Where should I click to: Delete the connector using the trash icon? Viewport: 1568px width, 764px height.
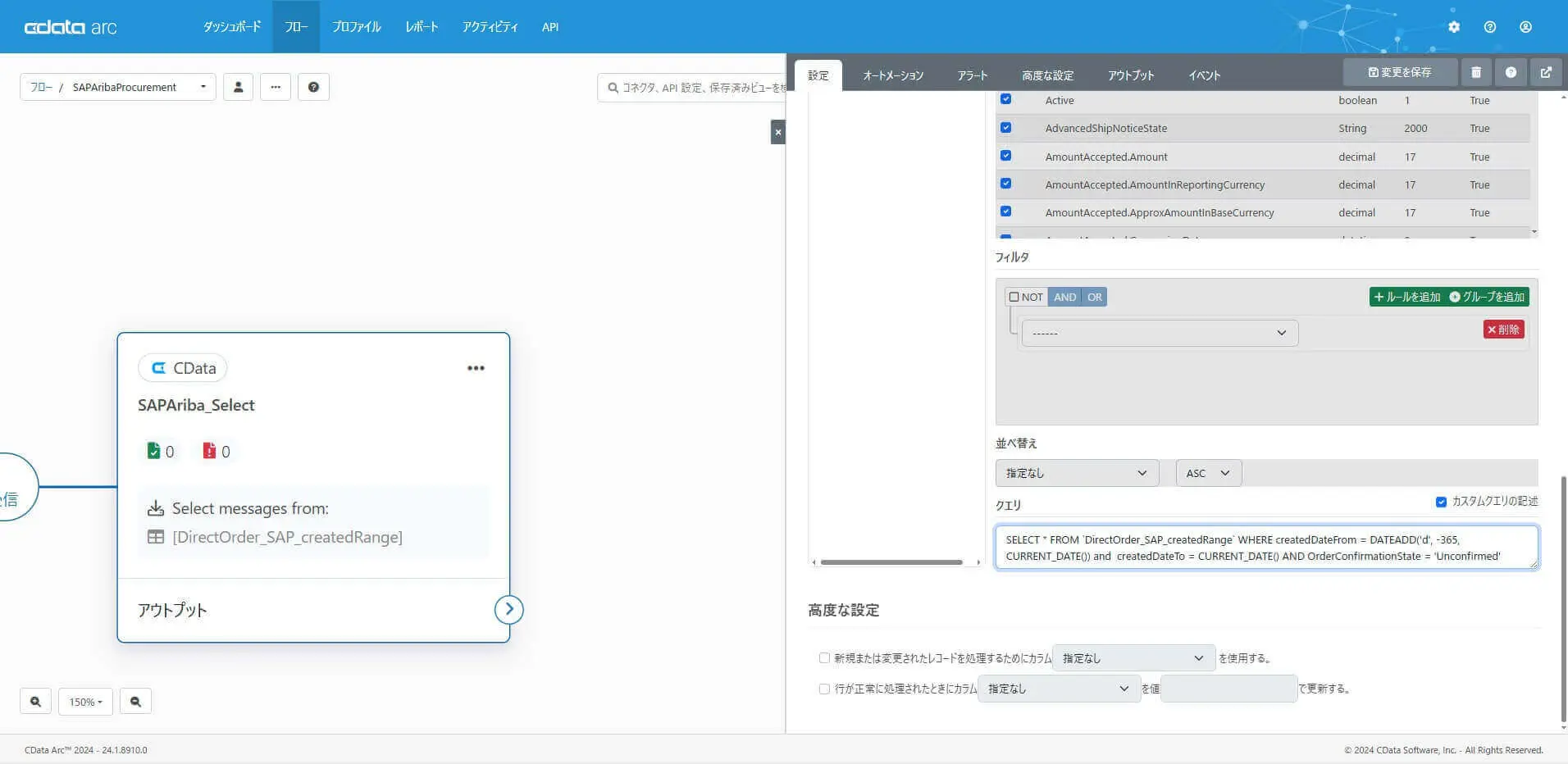[1476, 72]
